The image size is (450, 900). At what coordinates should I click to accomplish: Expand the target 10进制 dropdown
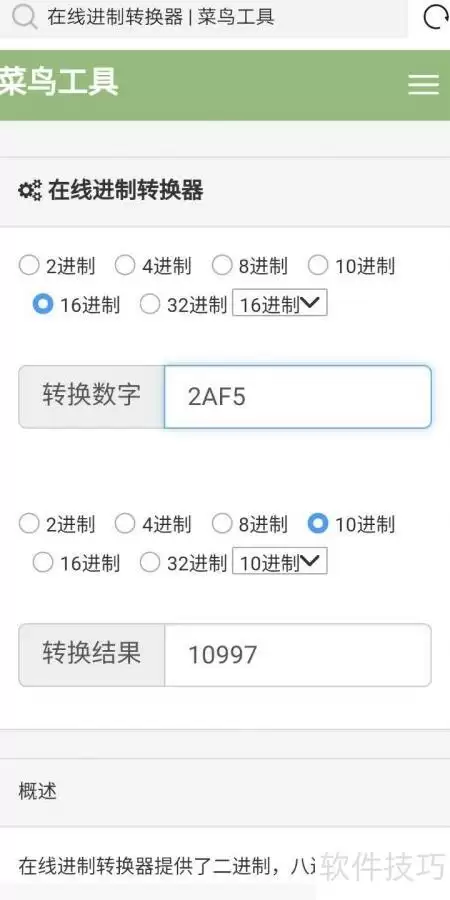tap(280, 561)
